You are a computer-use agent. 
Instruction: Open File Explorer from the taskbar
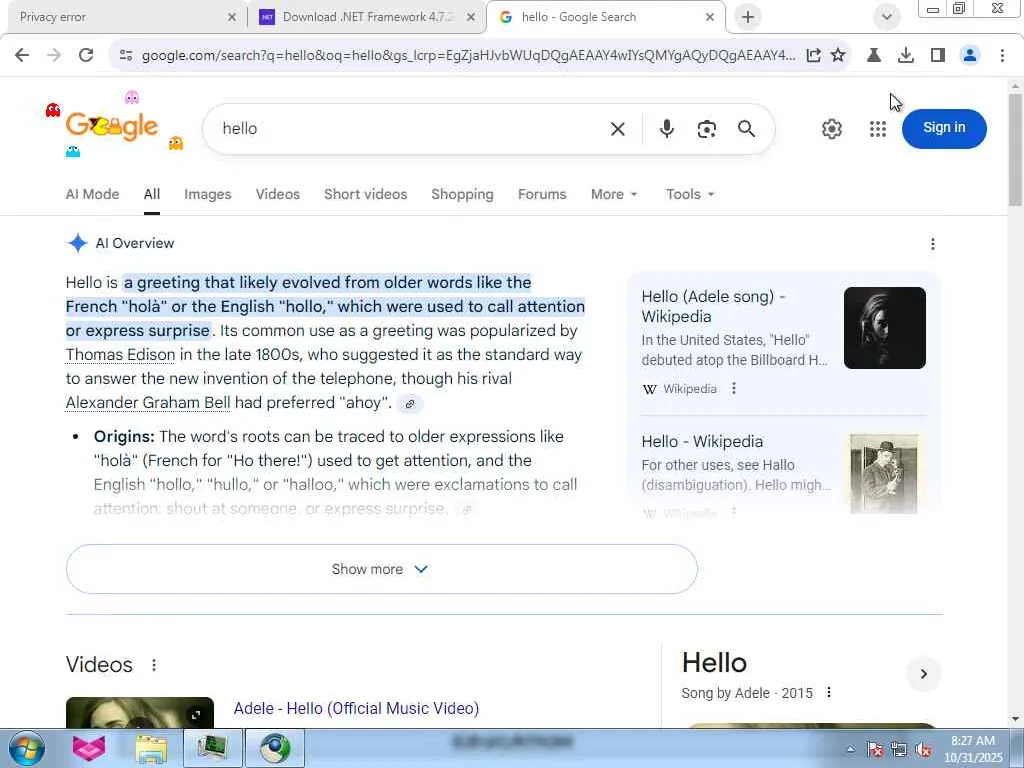151,748
